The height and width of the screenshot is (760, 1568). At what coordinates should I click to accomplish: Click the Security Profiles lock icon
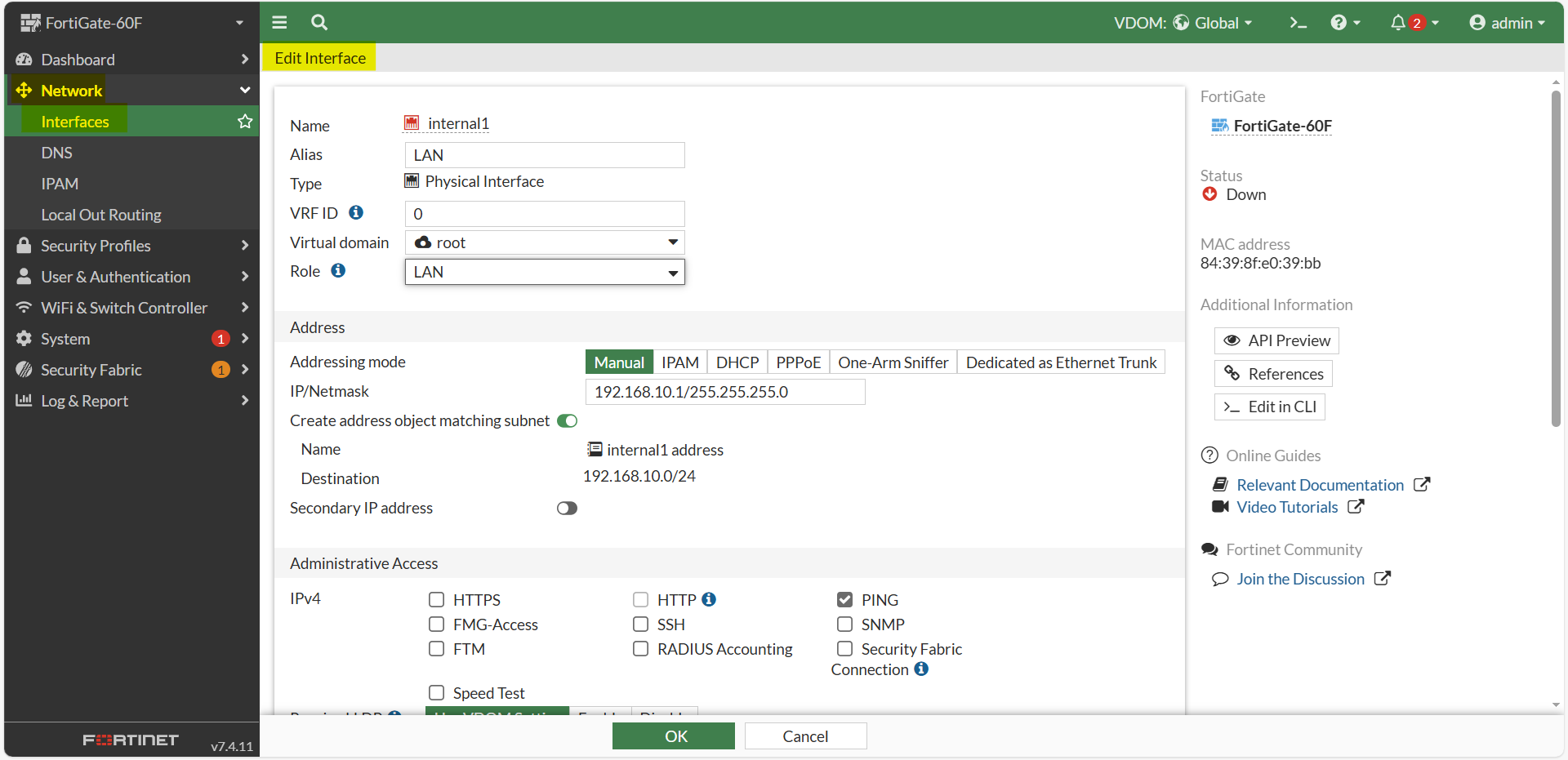24,246
